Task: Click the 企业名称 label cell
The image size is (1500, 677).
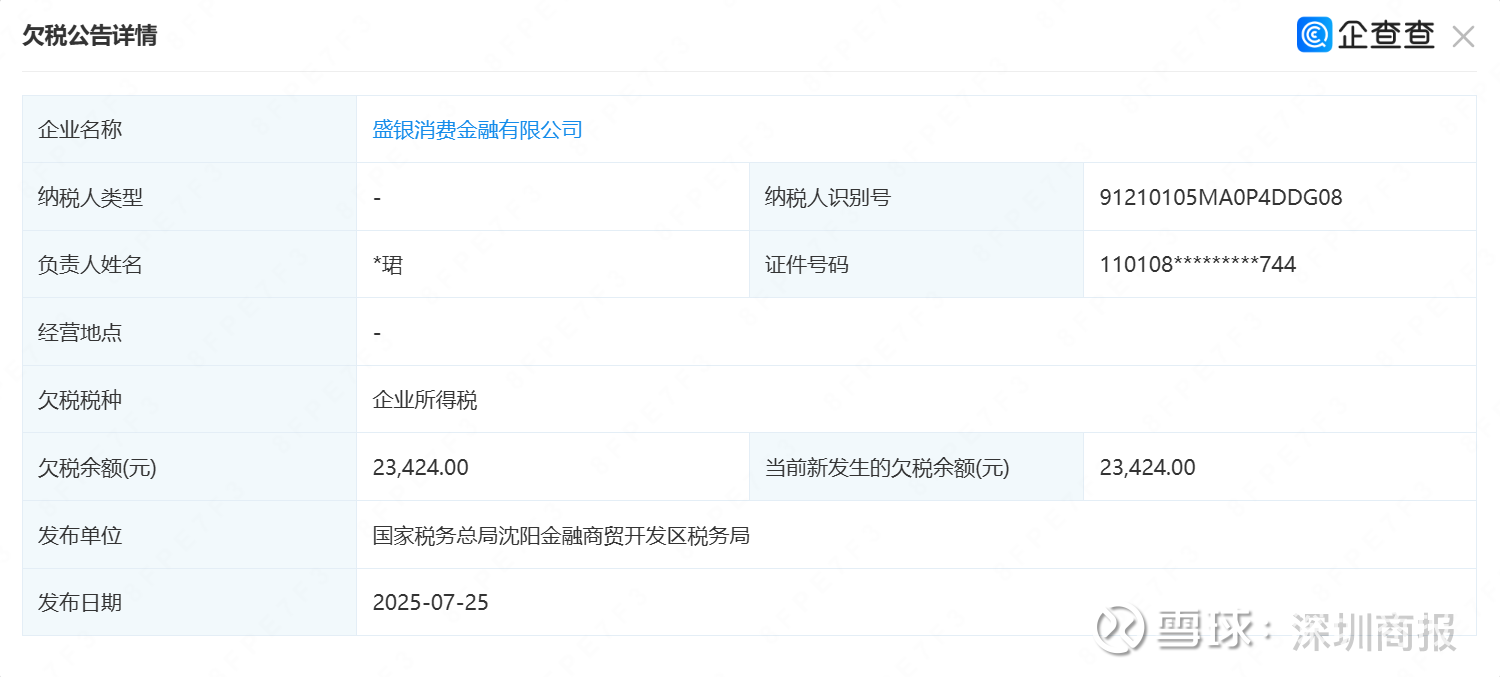Action: coord(190,130)
